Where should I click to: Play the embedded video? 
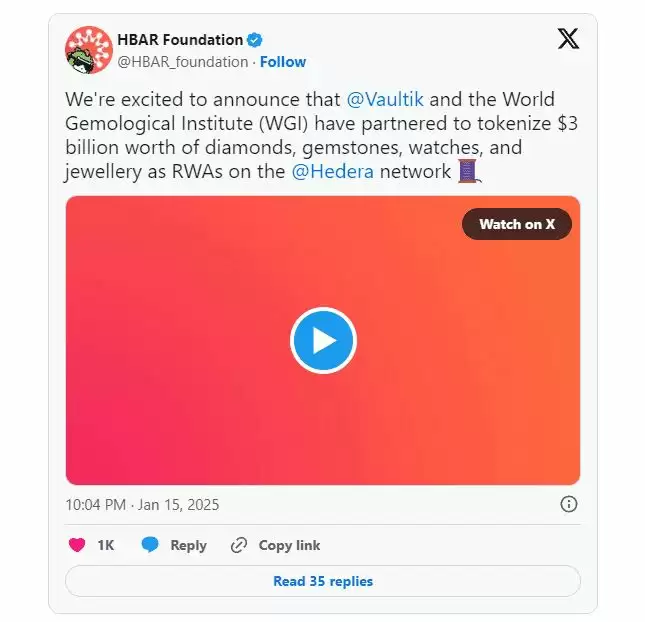323,341
